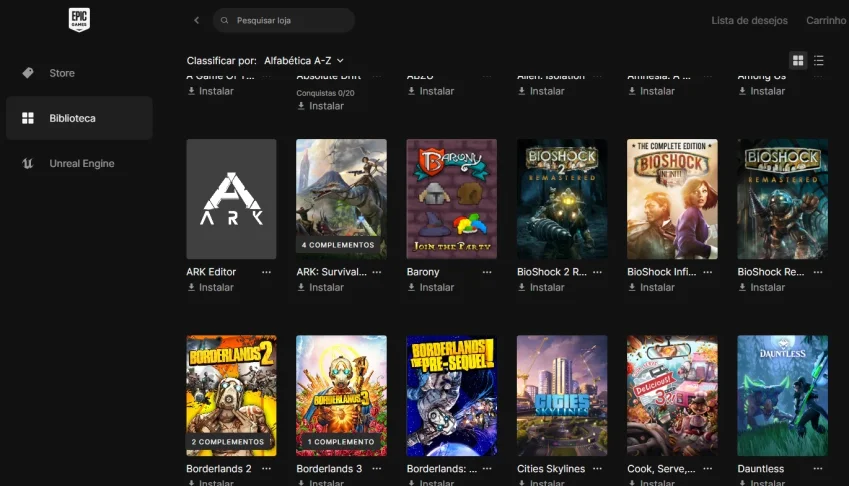Show 2 Complementos for Borderlands 2

(x=228, y=442)
